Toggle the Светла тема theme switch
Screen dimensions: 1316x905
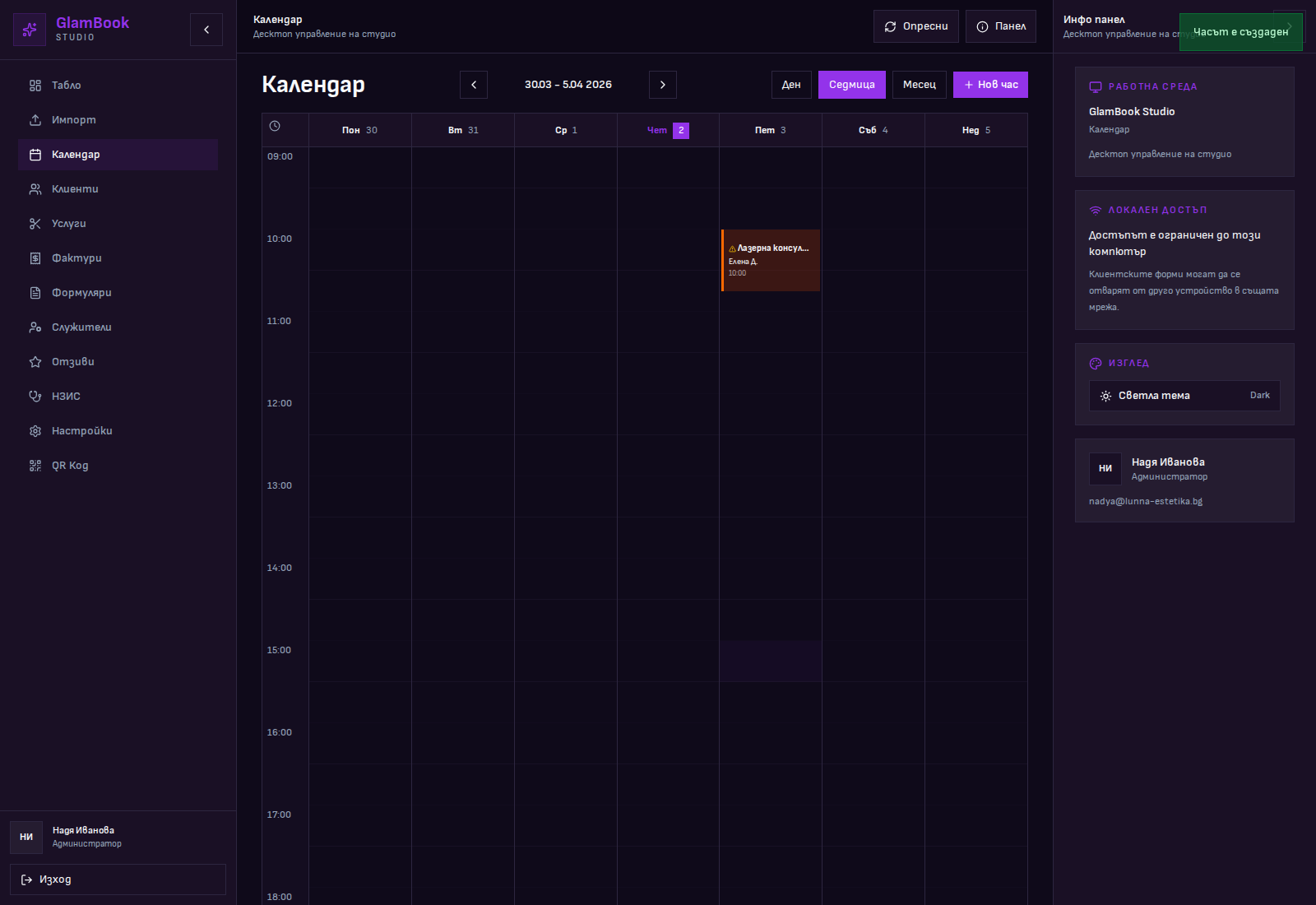pos(1184,396)
